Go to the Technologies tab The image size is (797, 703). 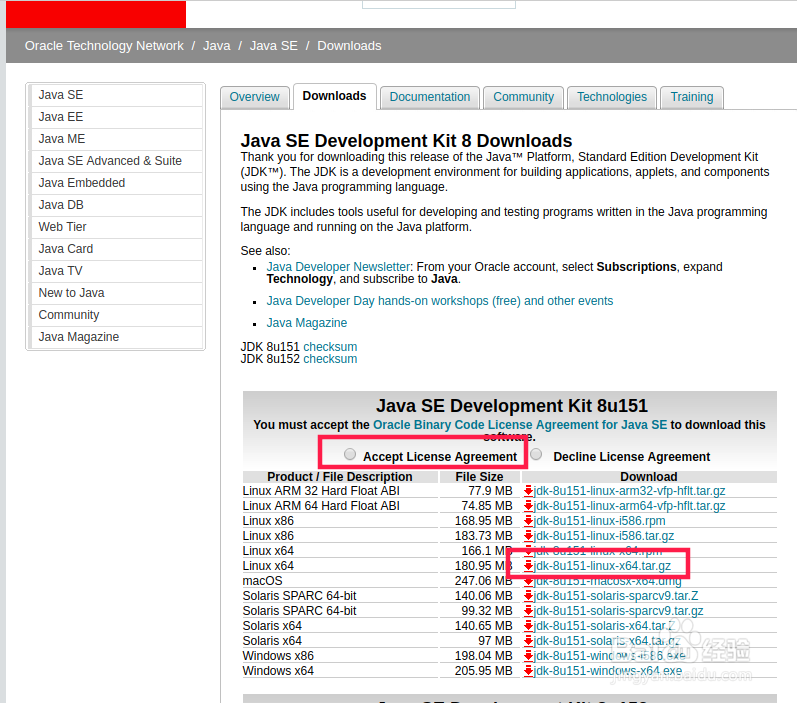pos(612,97)
